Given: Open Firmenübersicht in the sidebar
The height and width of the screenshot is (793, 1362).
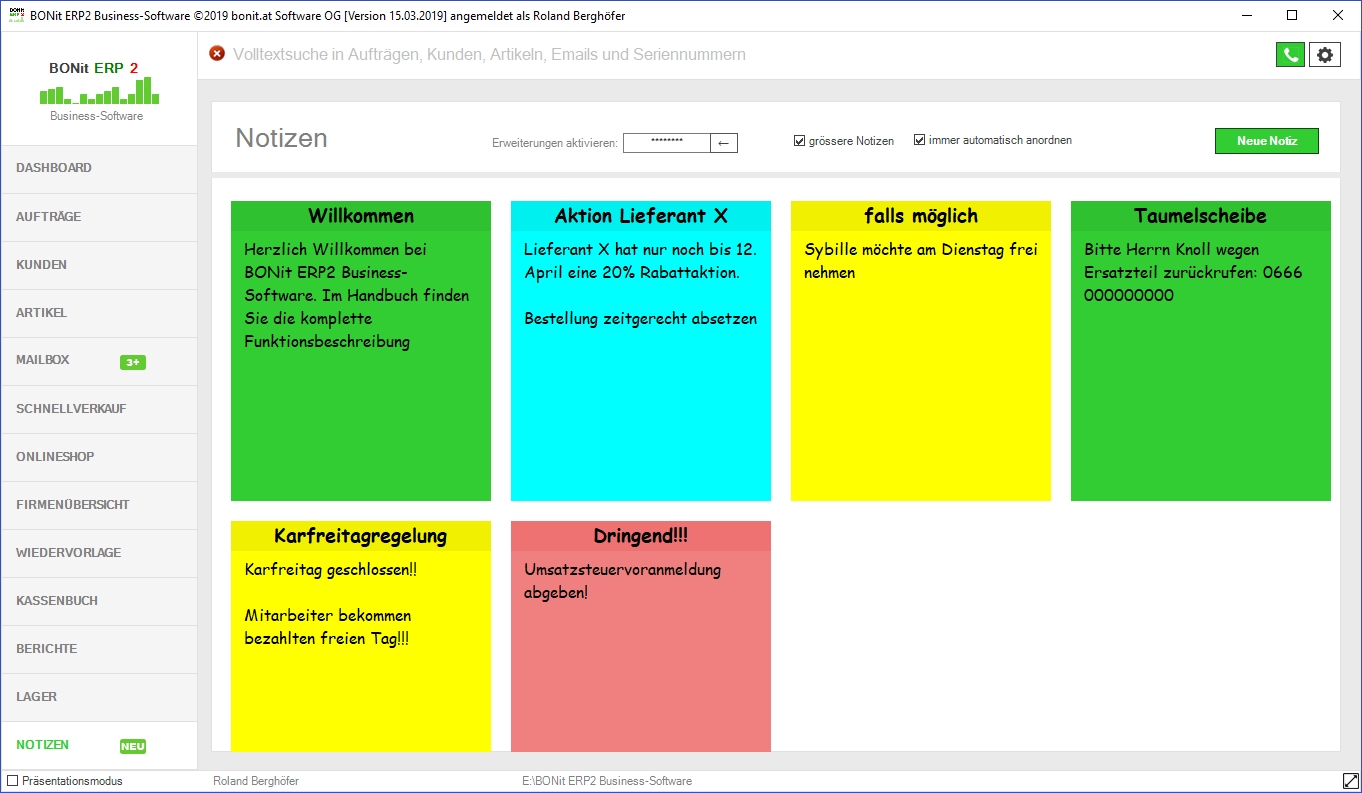Looking at the screenshot, I should [99, 505].
